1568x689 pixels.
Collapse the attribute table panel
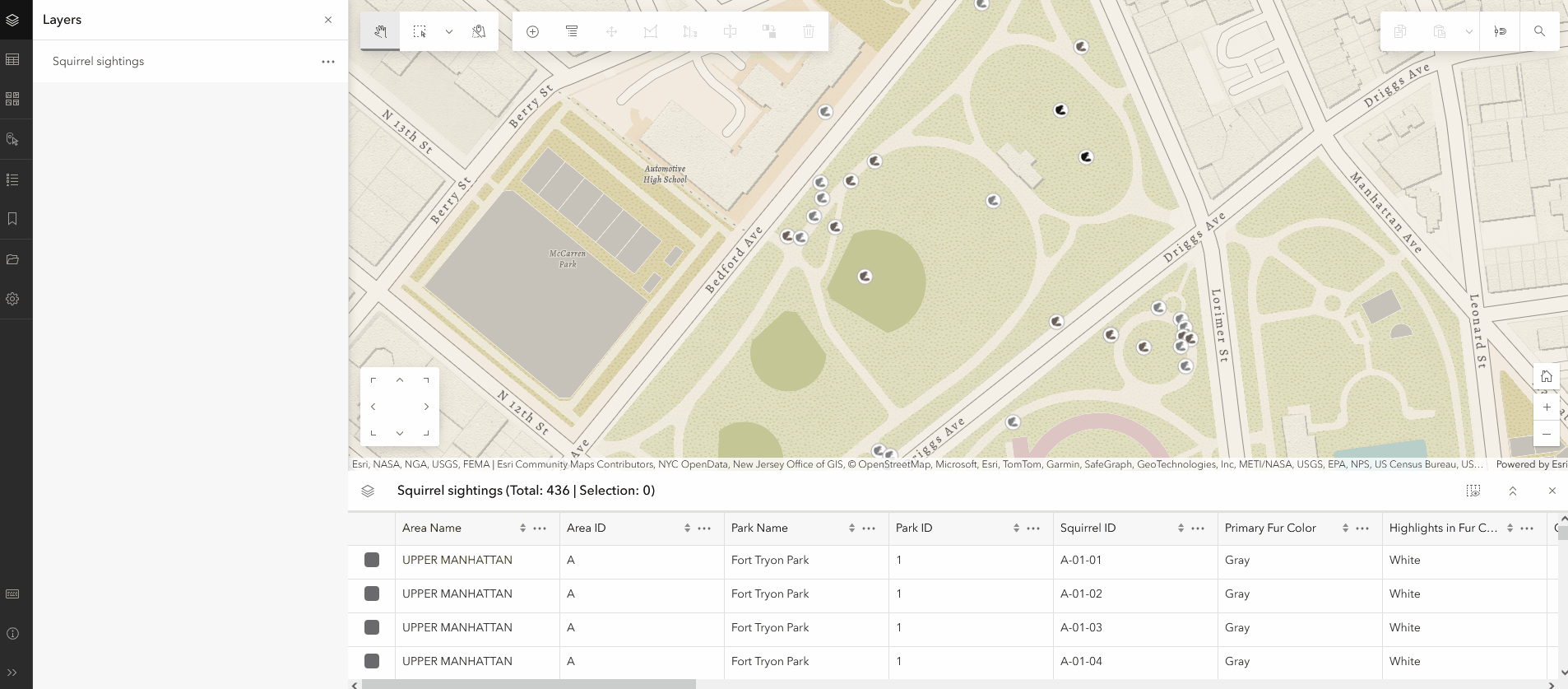pos(1512,491)
